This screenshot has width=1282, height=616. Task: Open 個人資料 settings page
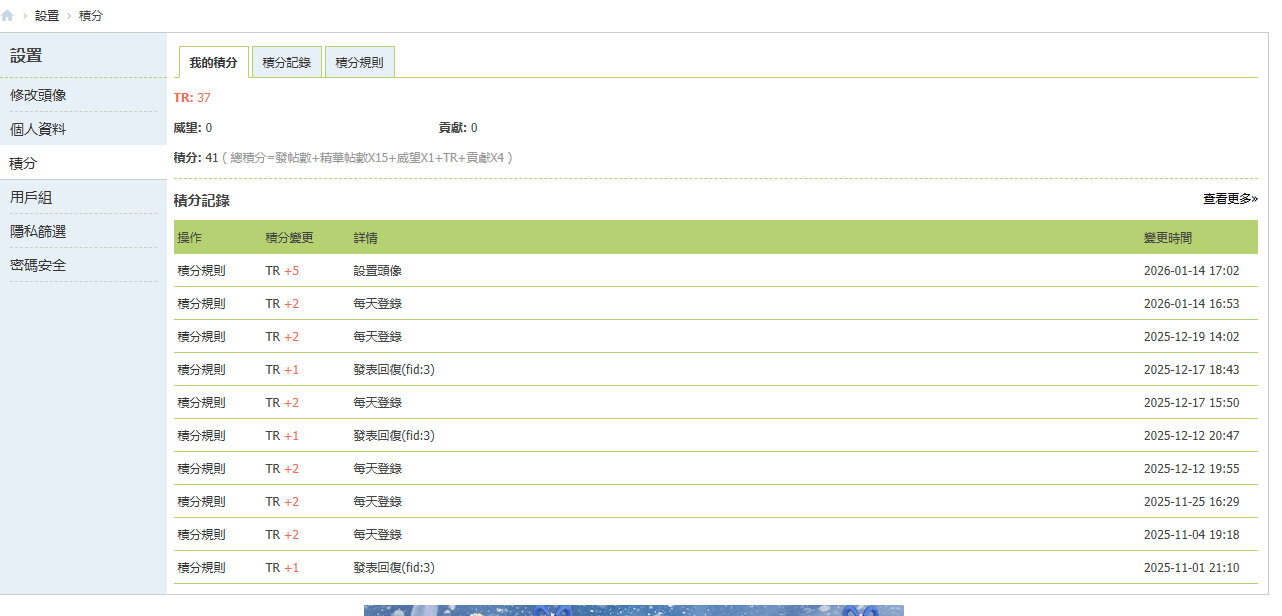pyautogui.click(x=39, y=129)
